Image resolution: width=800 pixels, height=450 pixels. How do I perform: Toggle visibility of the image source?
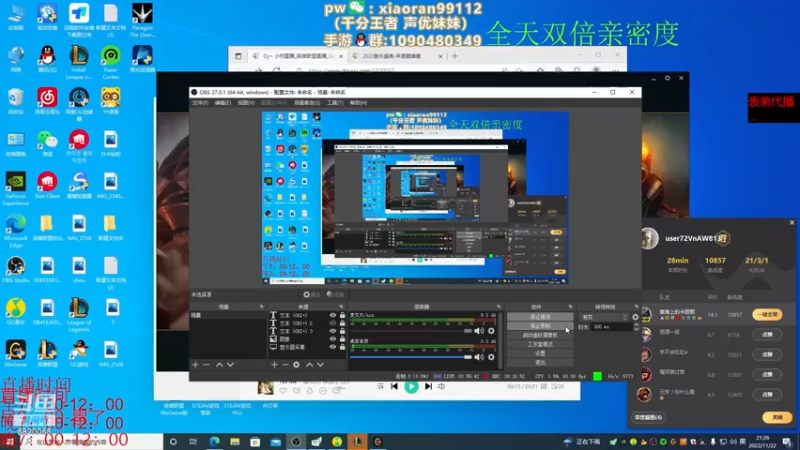click(333, 339)
